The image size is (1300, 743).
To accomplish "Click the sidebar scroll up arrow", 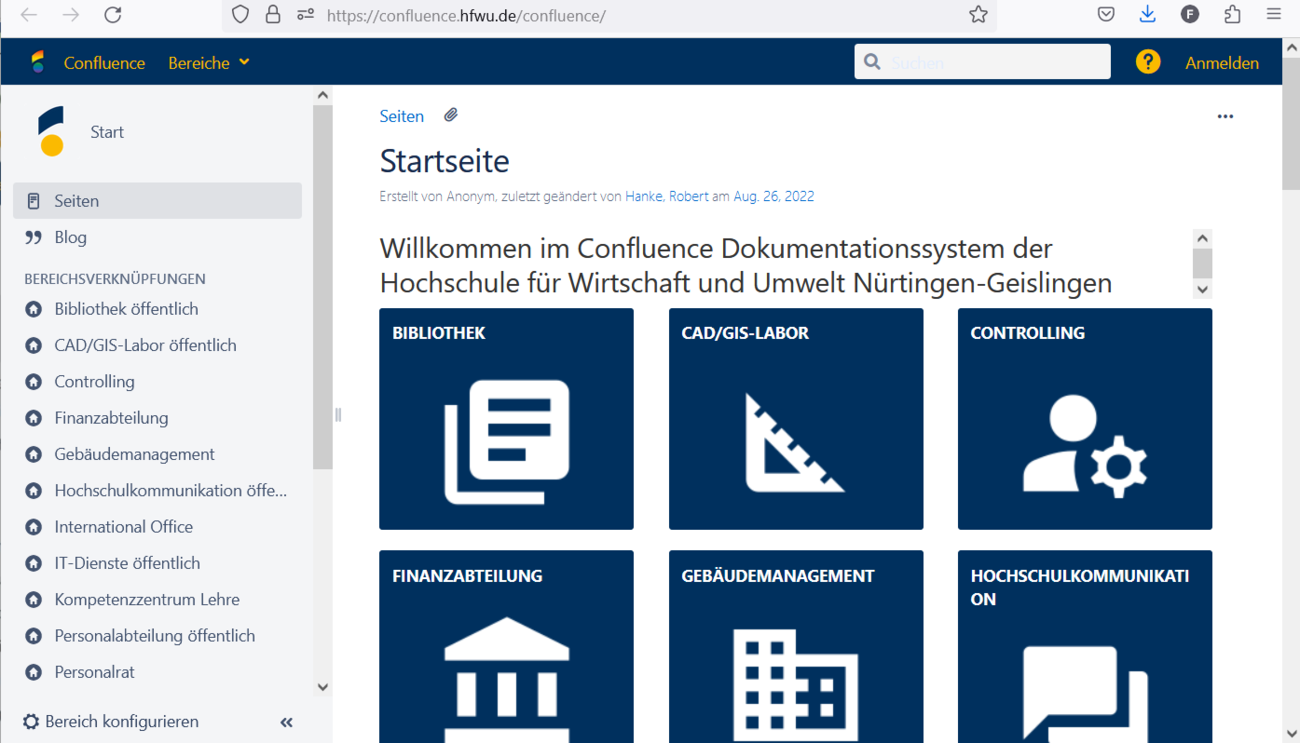I will coord(322,96).
